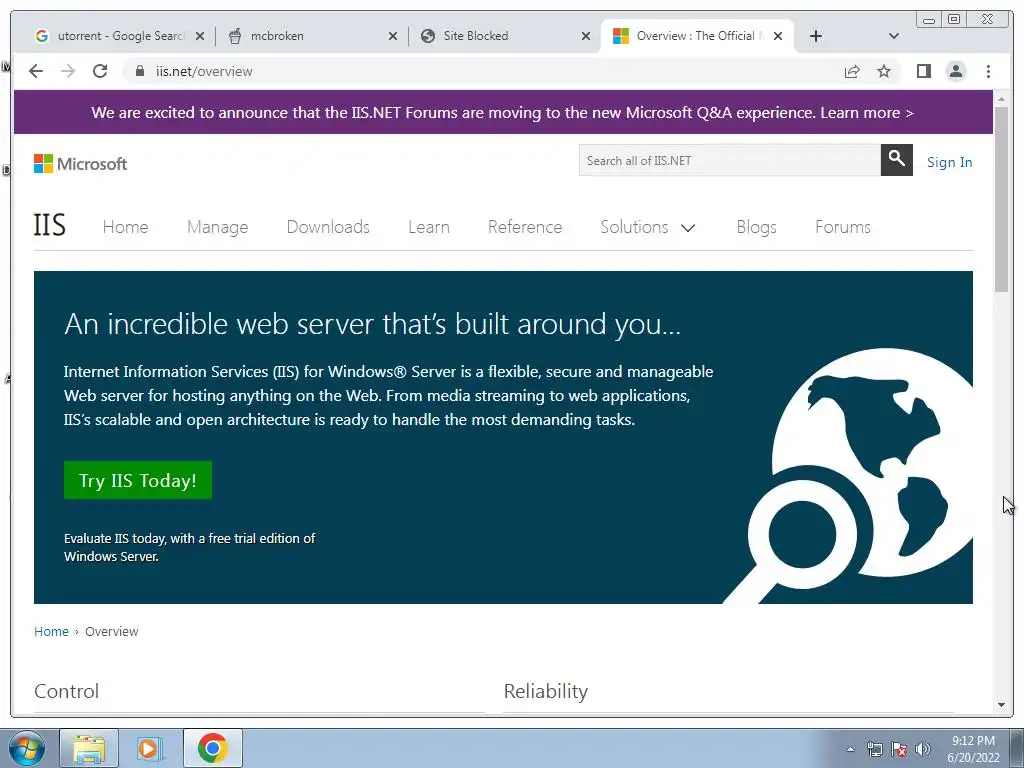Image resolution: width=1024 pixels, height=768 pixels.
Task: Expand the tab search dropdown arrow
Action: coord(894,36)
